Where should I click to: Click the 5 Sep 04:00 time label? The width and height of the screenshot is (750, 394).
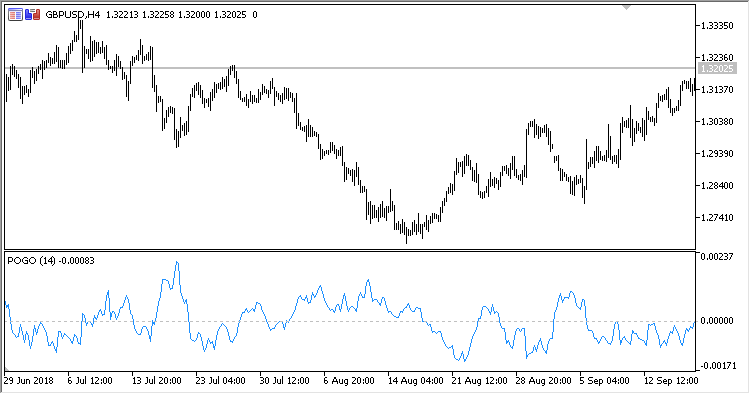tap(605, 381)
